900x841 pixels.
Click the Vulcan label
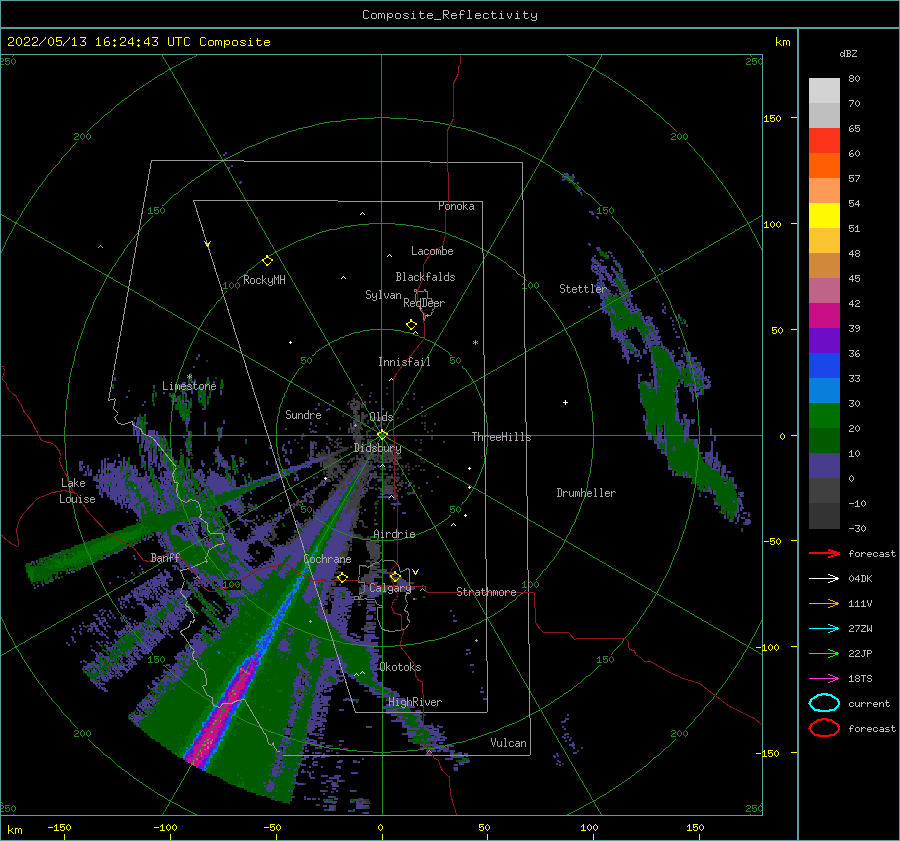(x=509, y=743)
